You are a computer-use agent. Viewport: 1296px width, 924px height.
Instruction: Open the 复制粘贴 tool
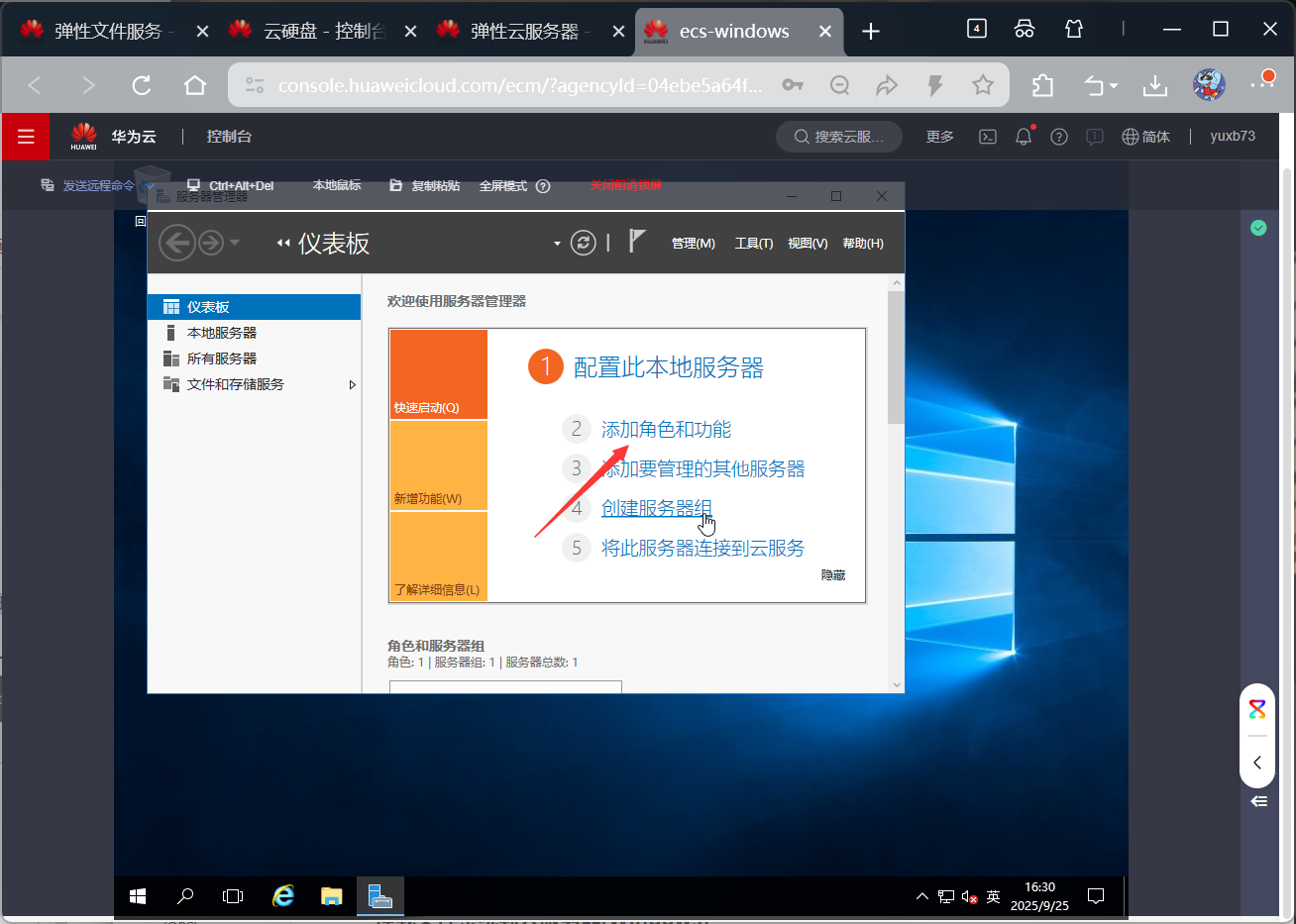(425, 185)
